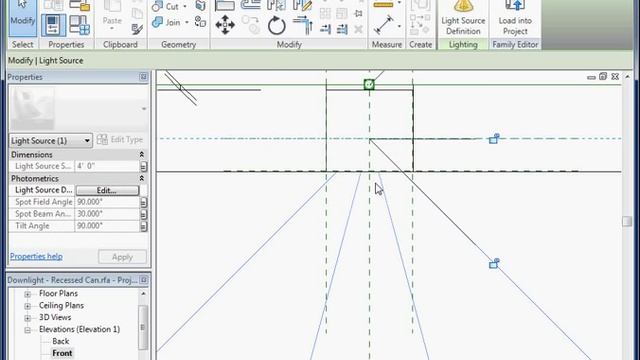Collapse the Dimensions section
The height and width of the screenshot is (360, 640).
(x=142, y=155)
